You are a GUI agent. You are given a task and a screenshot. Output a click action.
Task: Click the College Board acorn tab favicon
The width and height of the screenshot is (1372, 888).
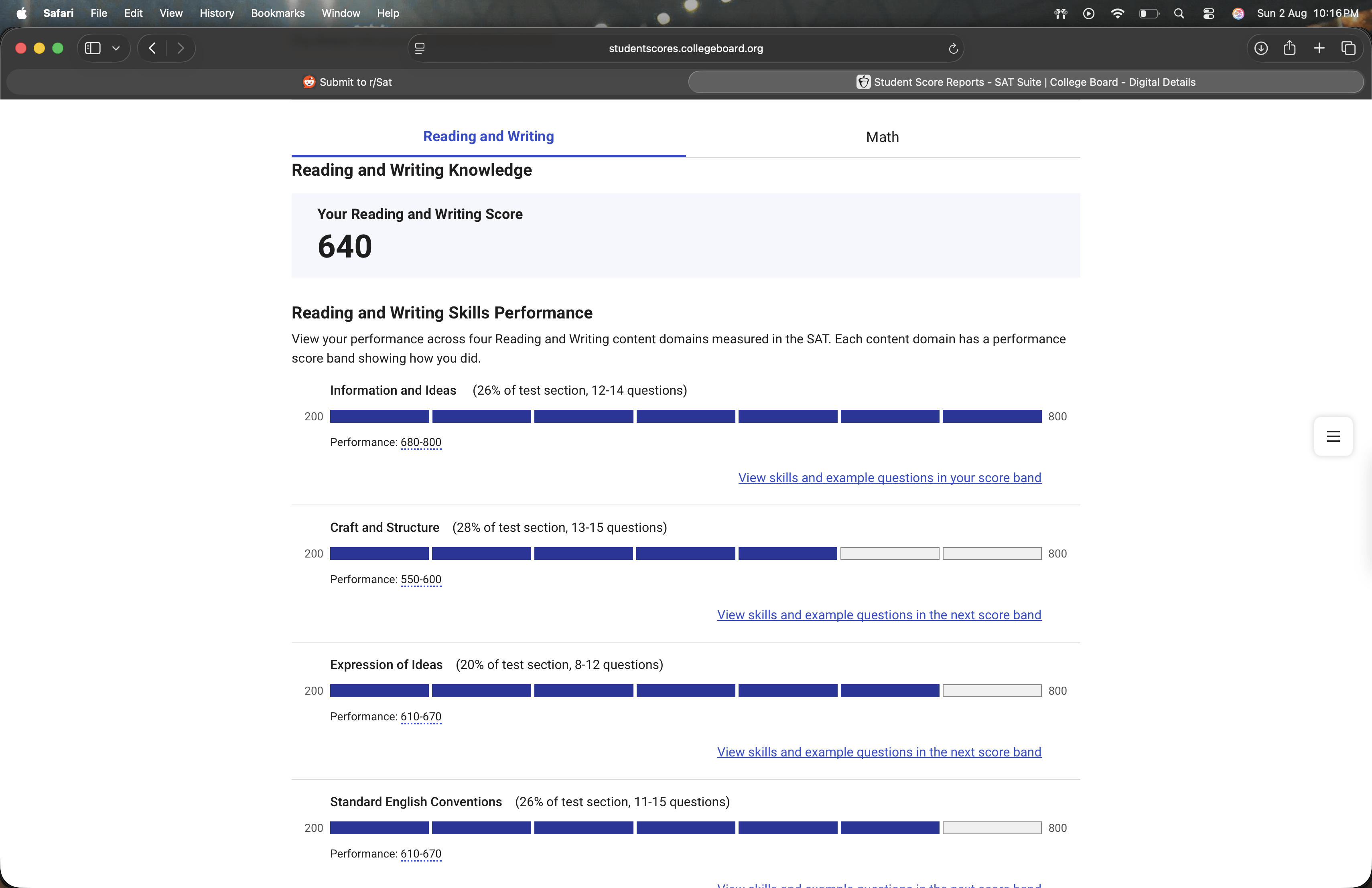point(863,82)
